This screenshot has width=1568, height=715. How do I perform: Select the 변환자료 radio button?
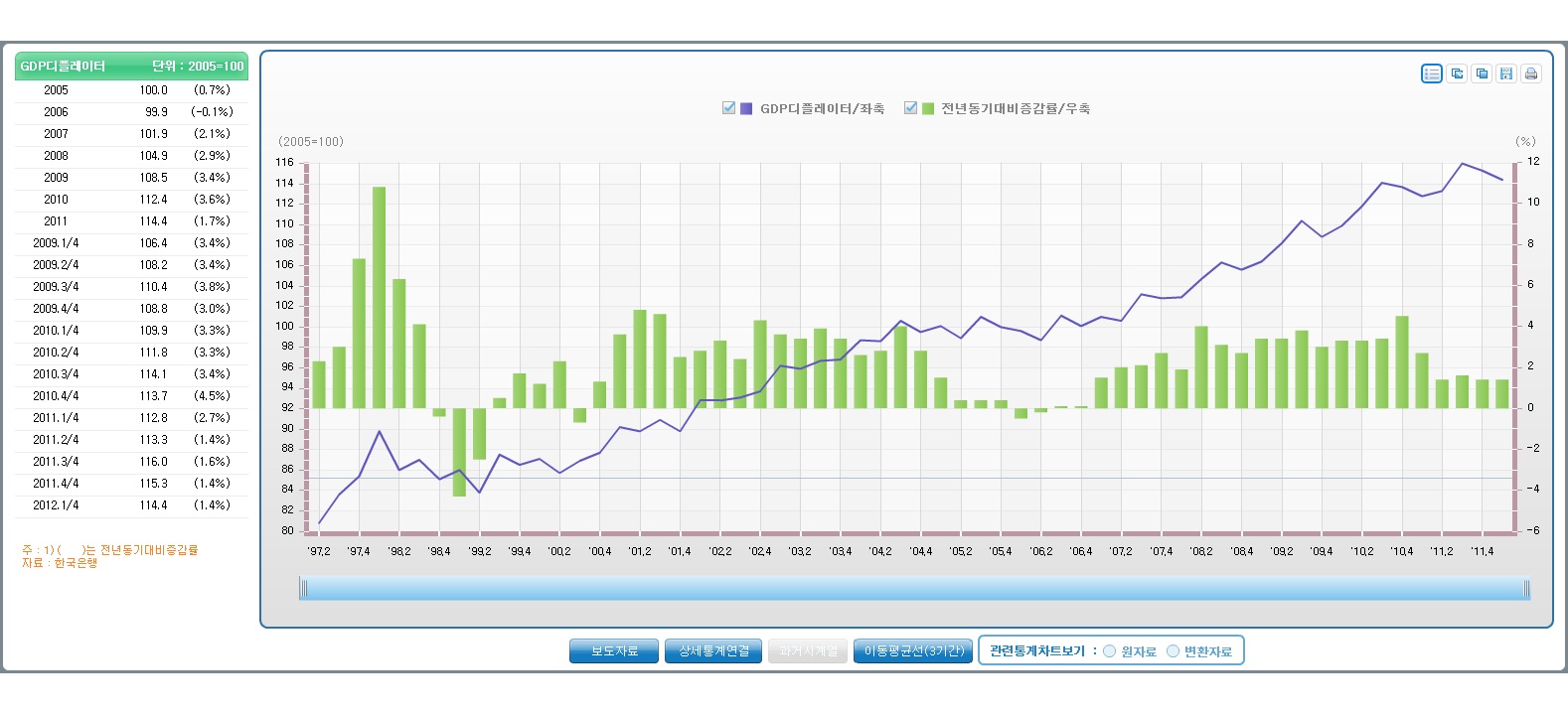1173,651
